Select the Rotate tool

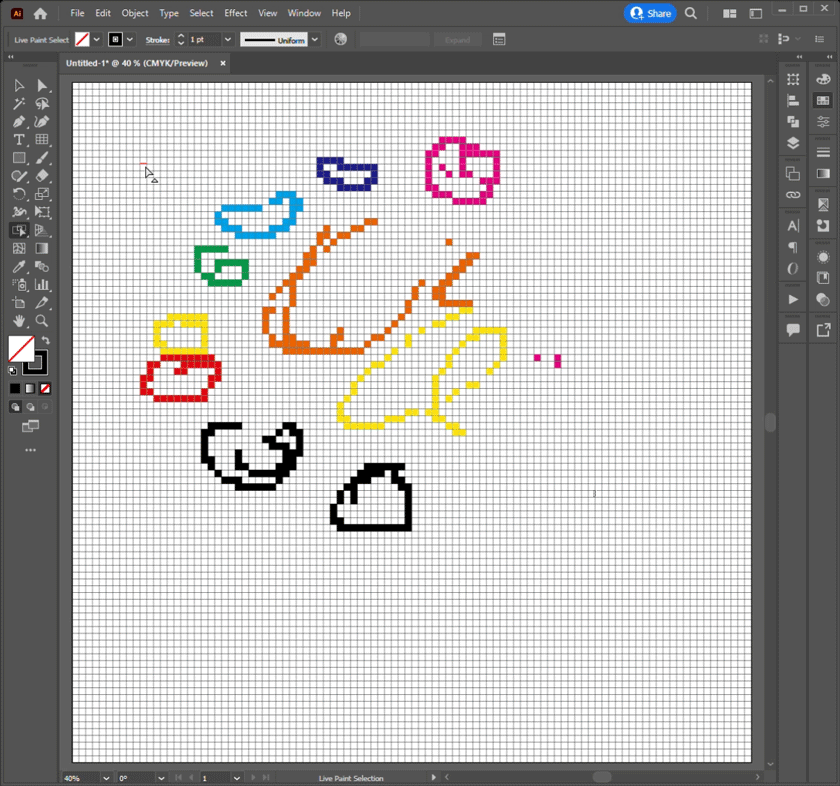(x=19, y=194)
